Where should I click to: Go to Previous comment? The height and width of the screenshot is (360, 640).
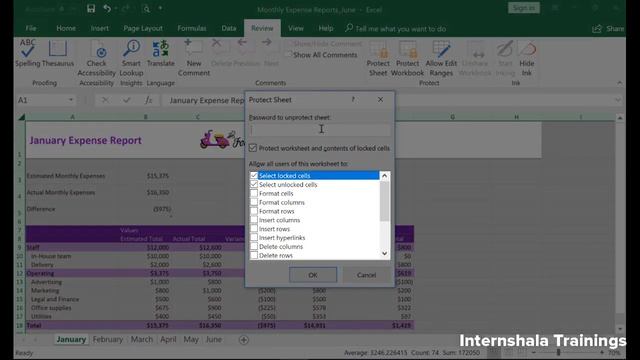[x=242, y=42]
